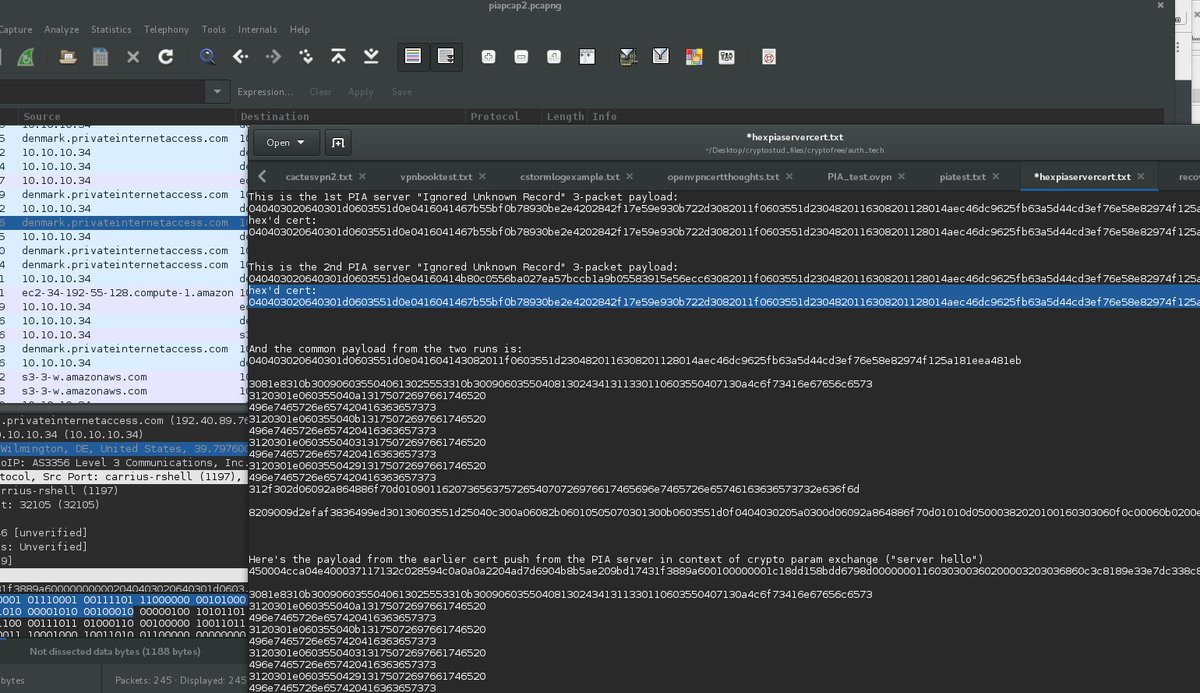Click resize all columns icon
This screenshot has width=1200, height=693.
click(x=587, y=57)
